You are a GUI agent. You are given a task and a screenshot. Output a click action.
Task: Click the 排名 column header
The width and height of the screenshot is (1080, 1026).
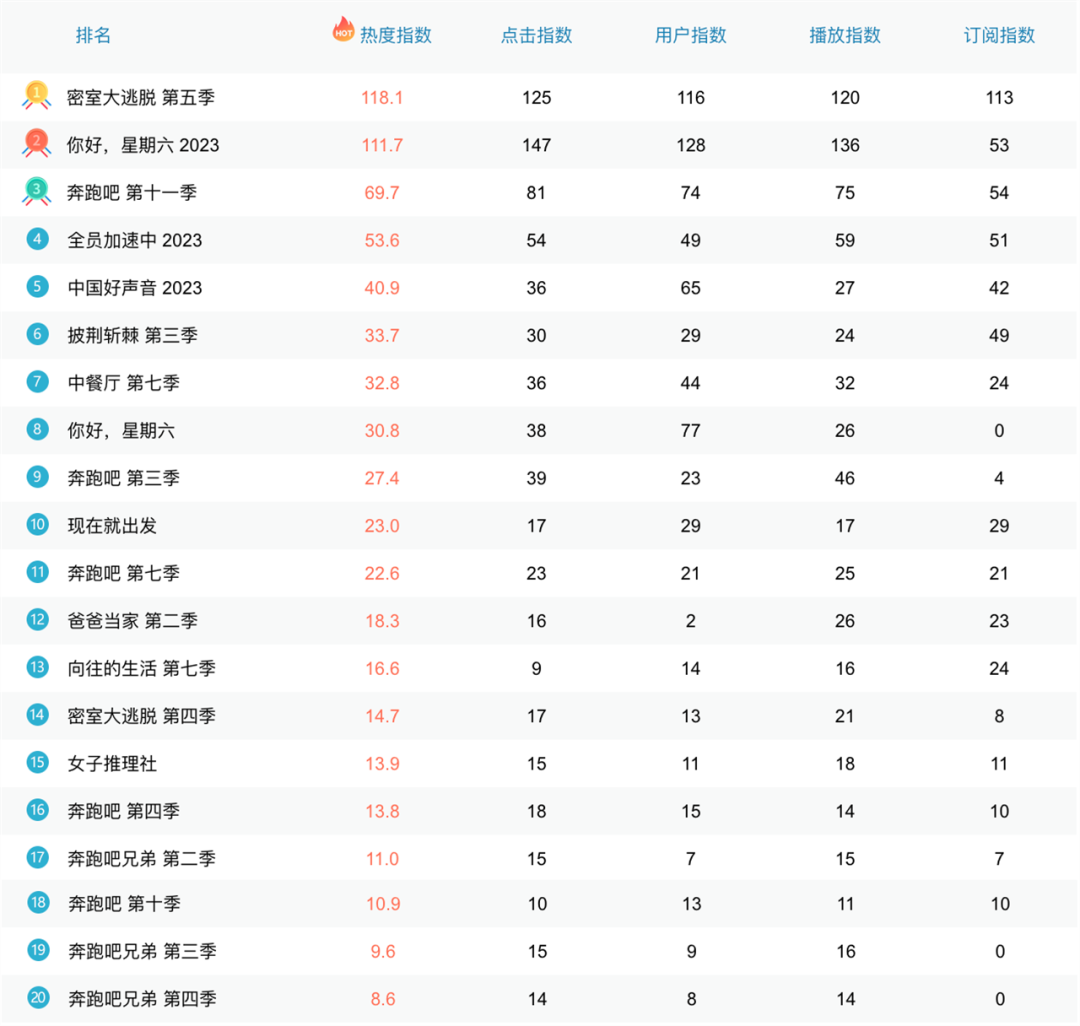tap(94, 35)
